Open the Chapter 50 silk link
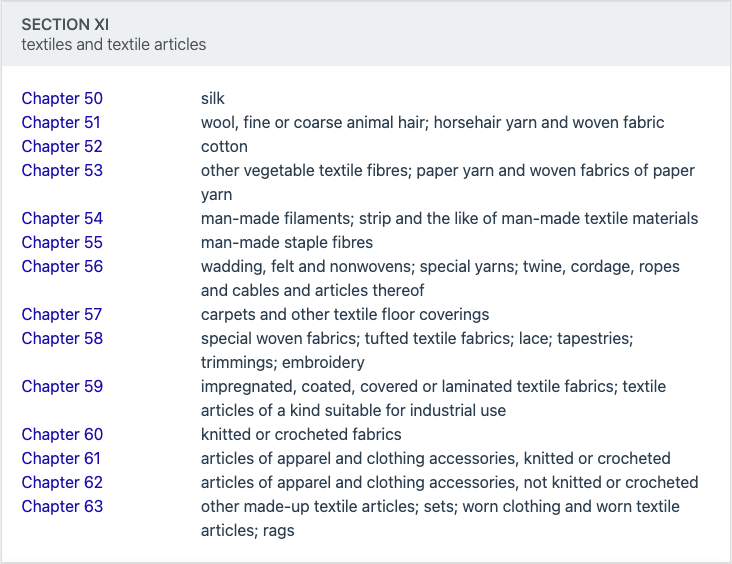The width and height of the screenshot is (732, 564). tap(62, 99)
